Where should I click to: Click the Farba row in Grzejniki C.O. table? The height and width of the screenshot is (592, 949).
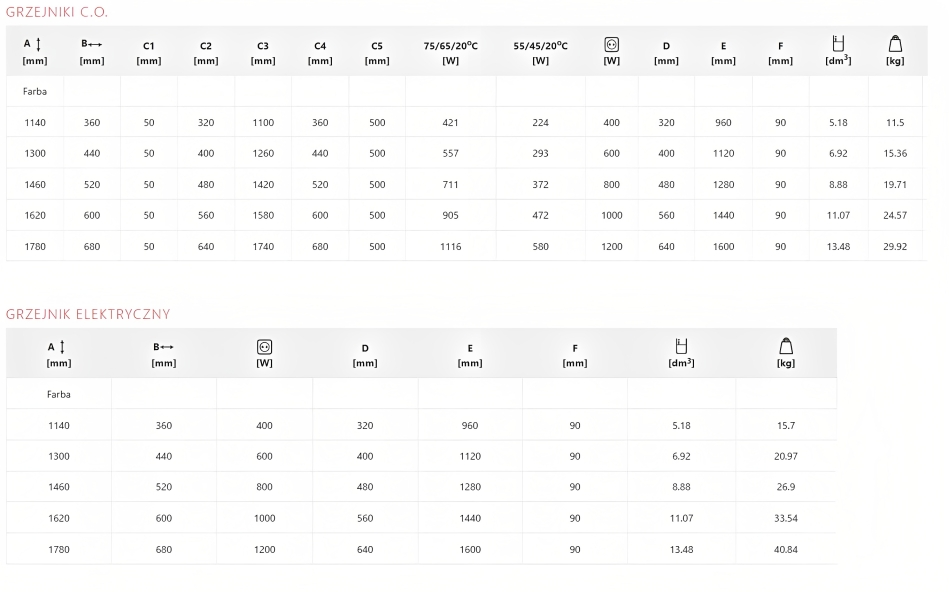pos(34,91)
